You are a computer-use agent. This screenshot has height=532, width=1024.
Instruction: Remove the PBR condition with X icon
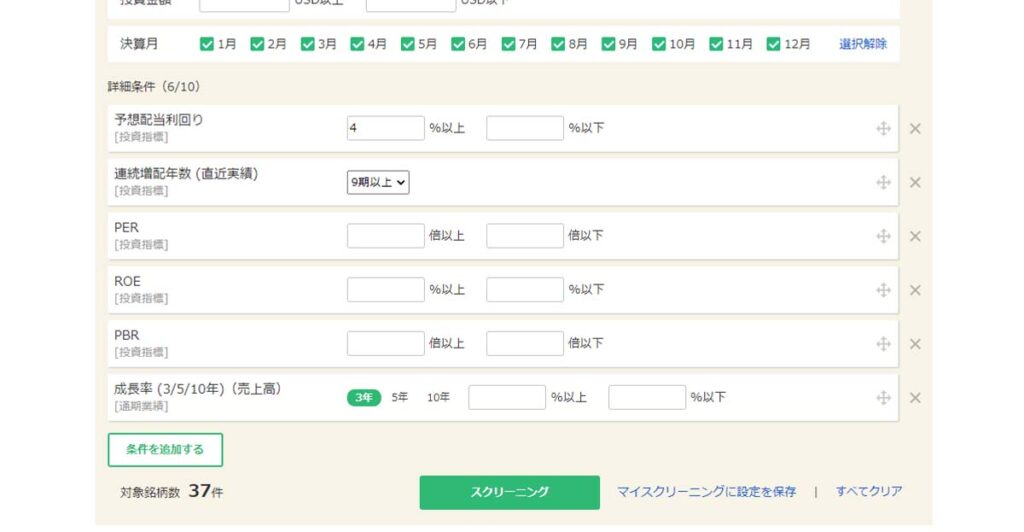pyautogui.click(x=914, y=344)
